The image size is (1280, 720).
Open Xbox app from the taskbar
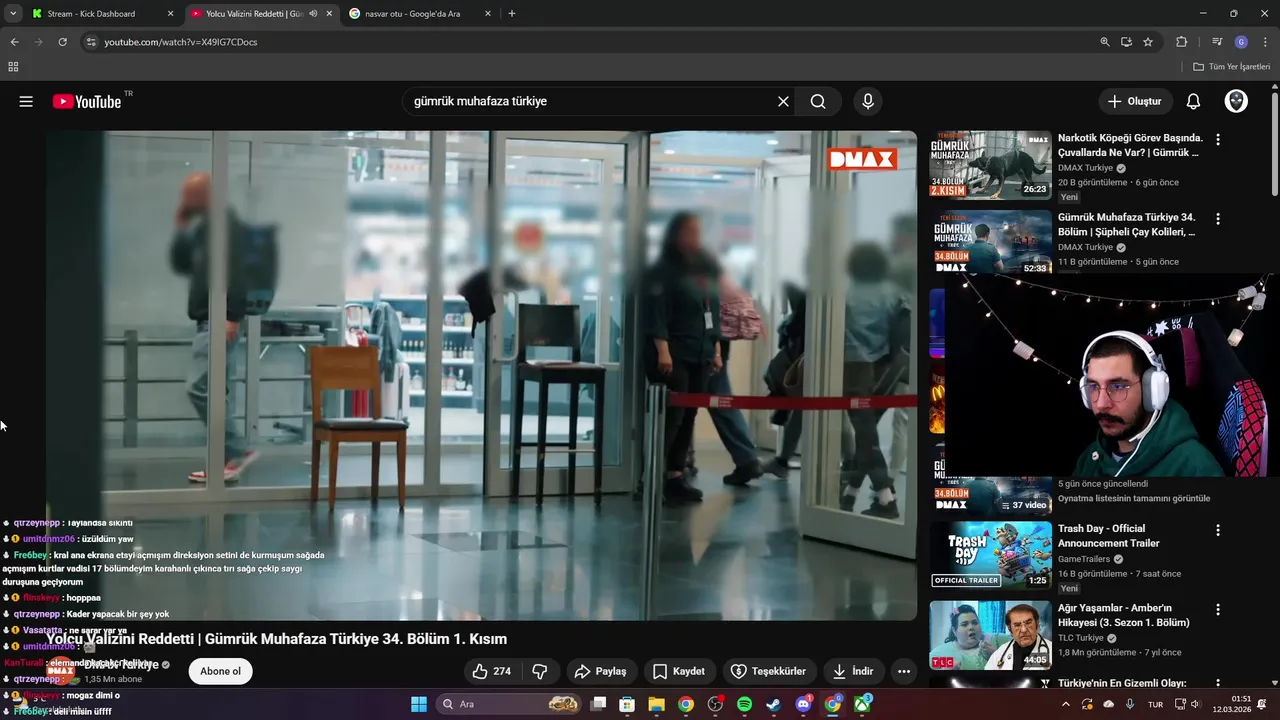pyautogui.click(x=862, y=704)
